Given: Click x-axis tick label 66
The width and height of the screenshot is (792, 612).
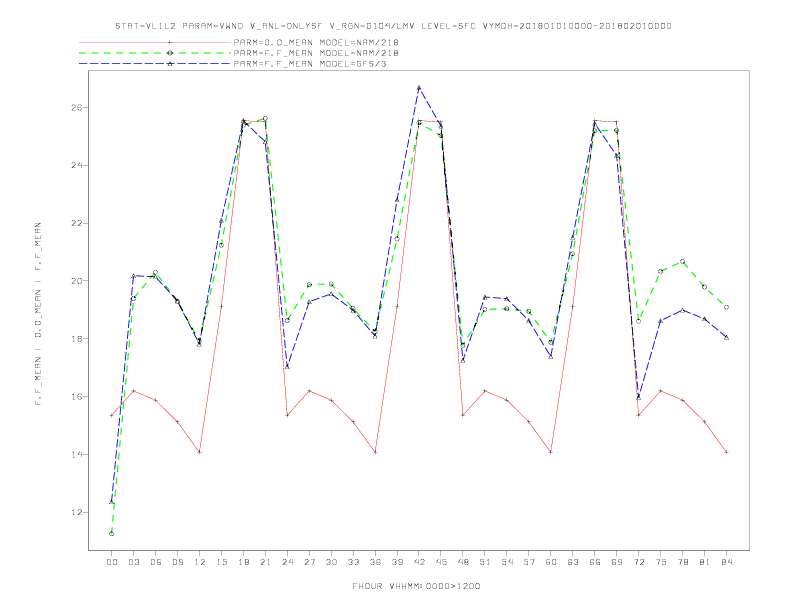Looking at the screenshot, I should click(595, 562).
